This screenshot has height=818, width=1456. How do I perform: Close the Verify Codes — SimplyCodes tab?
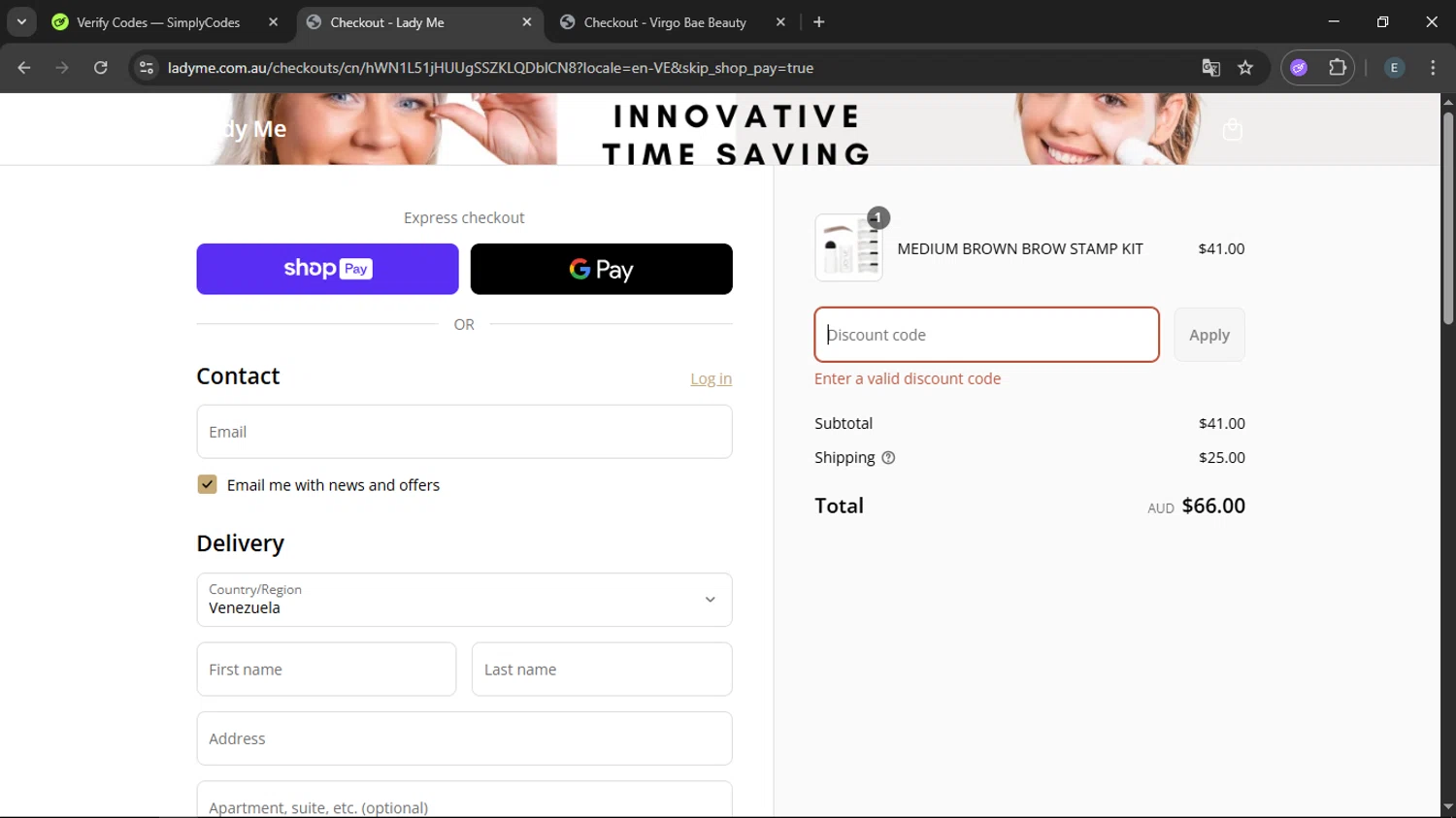click(273, 22)
